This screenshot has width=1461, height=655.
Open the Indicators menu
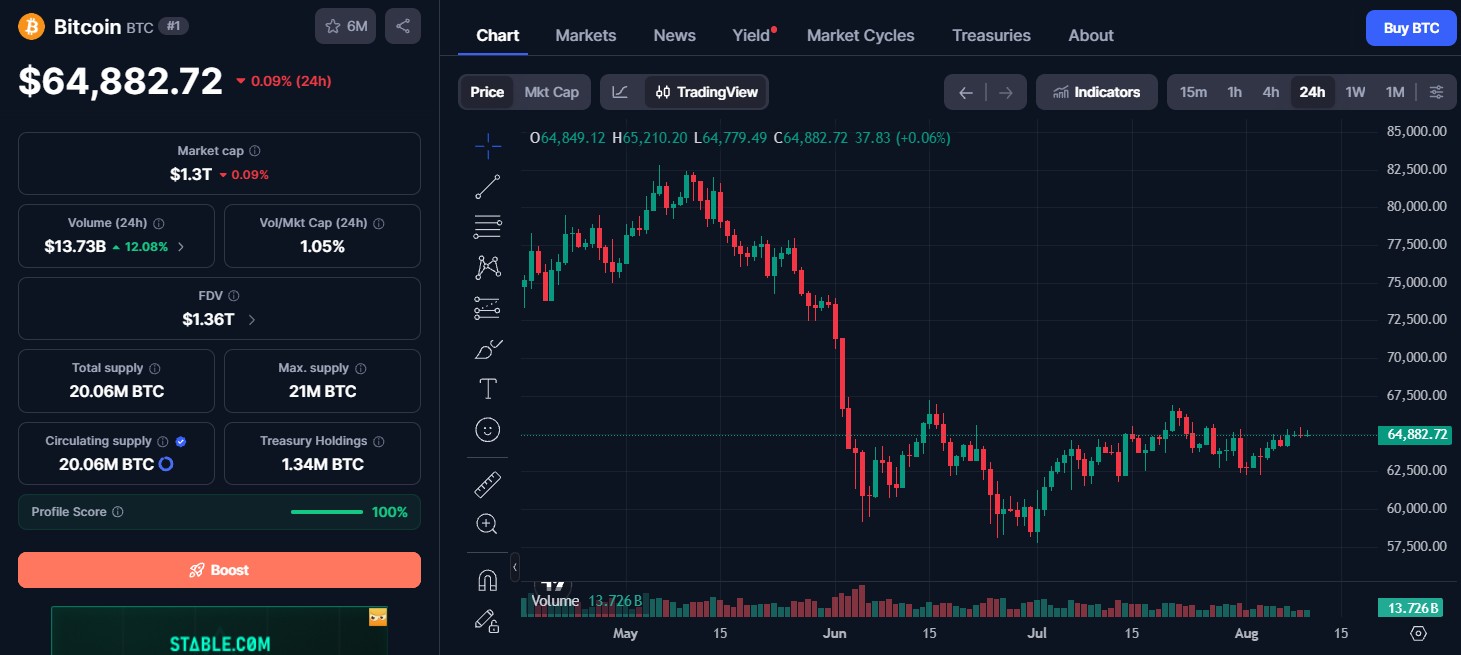click(1097, 92)
